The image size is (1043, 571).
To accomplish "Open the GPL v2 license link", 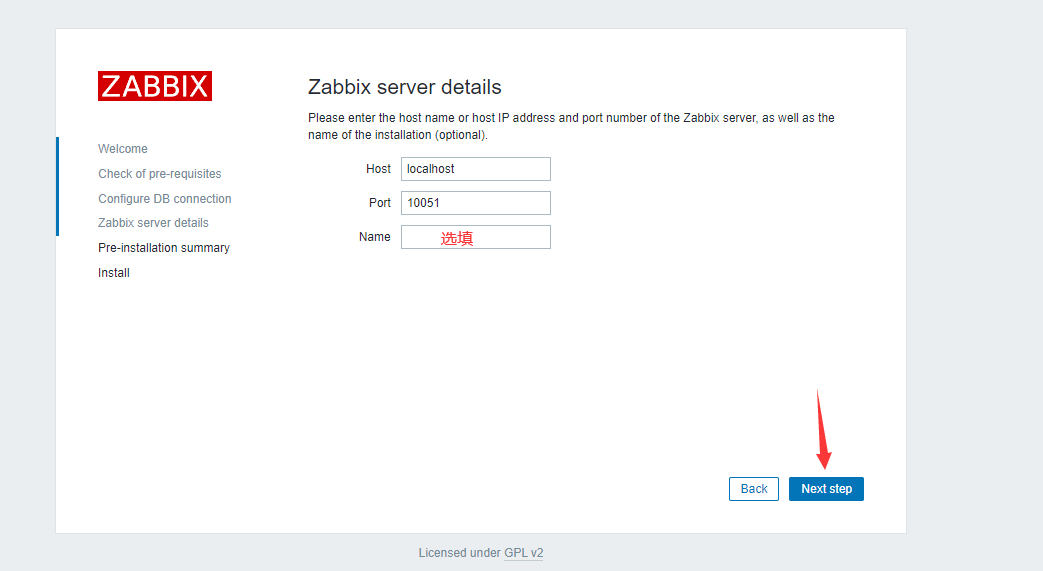I will click(523, 553).
